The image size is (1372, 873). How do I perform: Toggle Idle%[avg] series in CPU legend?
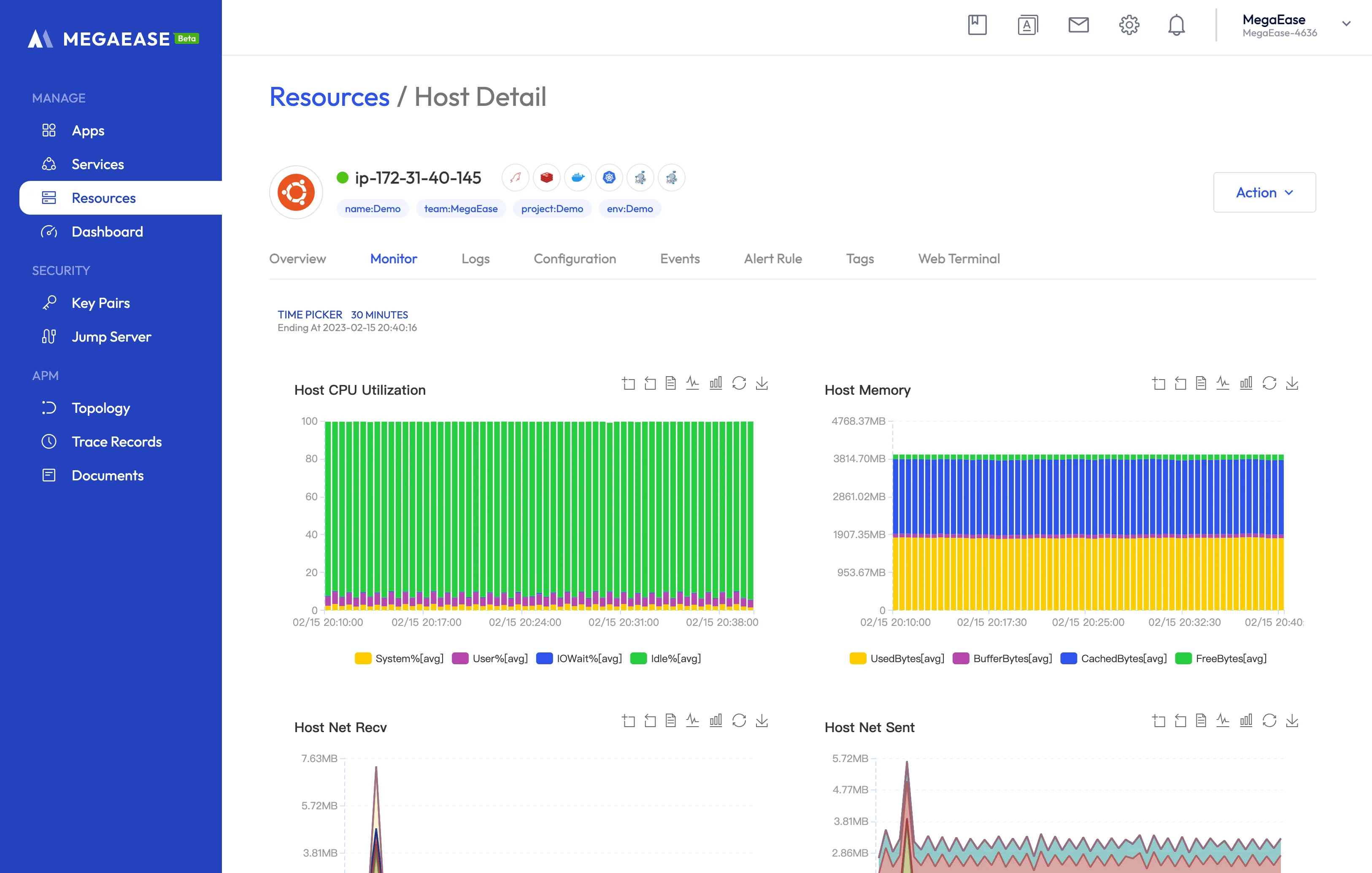click(665, 658)
